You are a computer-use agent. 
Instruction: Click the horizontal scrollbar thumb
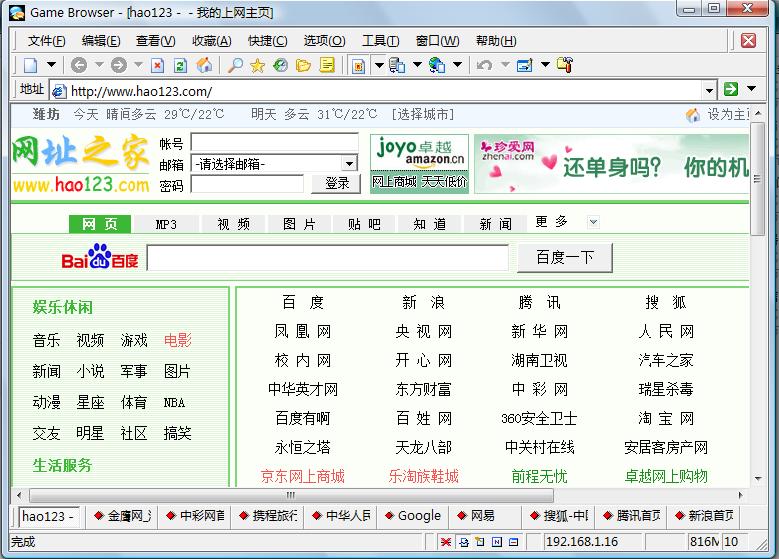click(x=291, y=495)
